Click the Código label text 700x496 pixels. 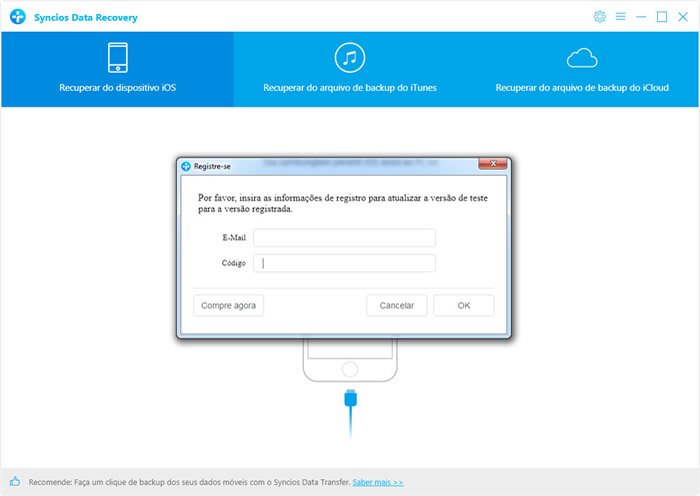[233, 263]
